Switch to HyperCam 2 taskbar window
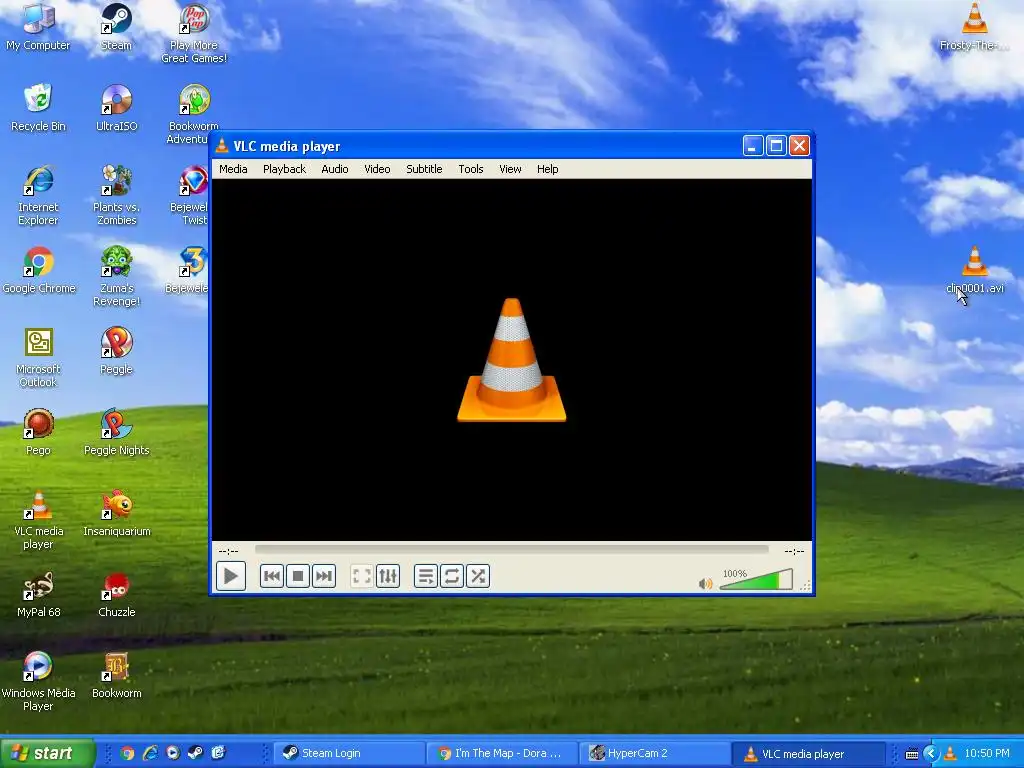 [x=654, y=753]
